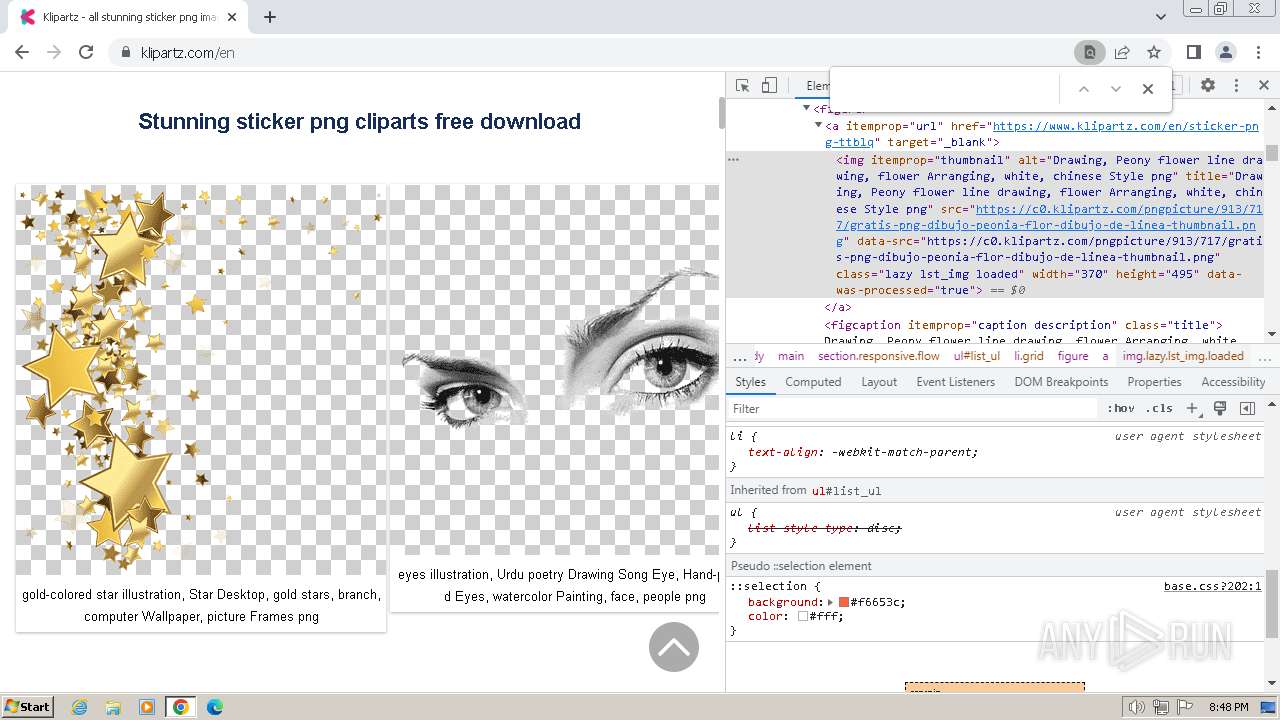Screen dimensions: 1280x720
Task: Bookmark this page with the star icon
Action: click(x=1154, y=52)
